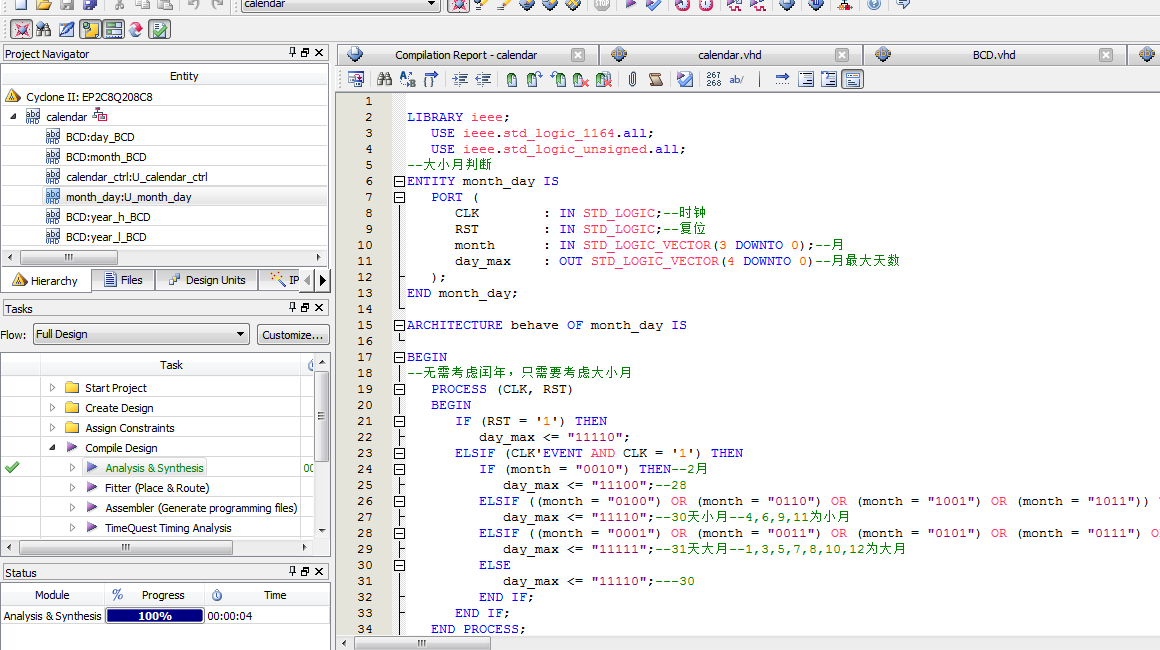This screenshot has width=1160, height=650.
Task: Click the paperclip icon in editor toolbar
Action: point(632,79)
